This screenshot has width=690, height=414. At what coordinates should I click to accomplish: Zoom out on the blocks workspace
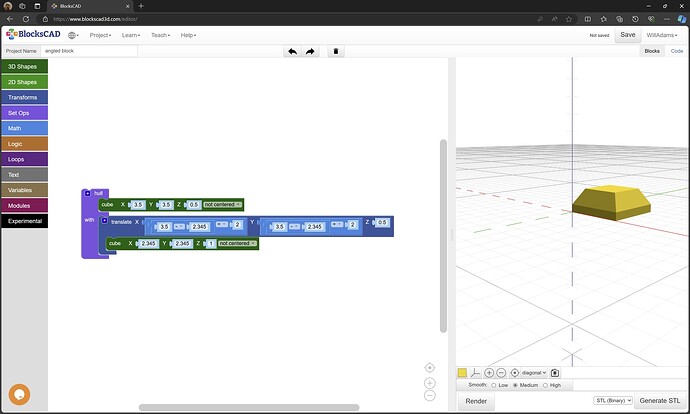tap(429, 396)
